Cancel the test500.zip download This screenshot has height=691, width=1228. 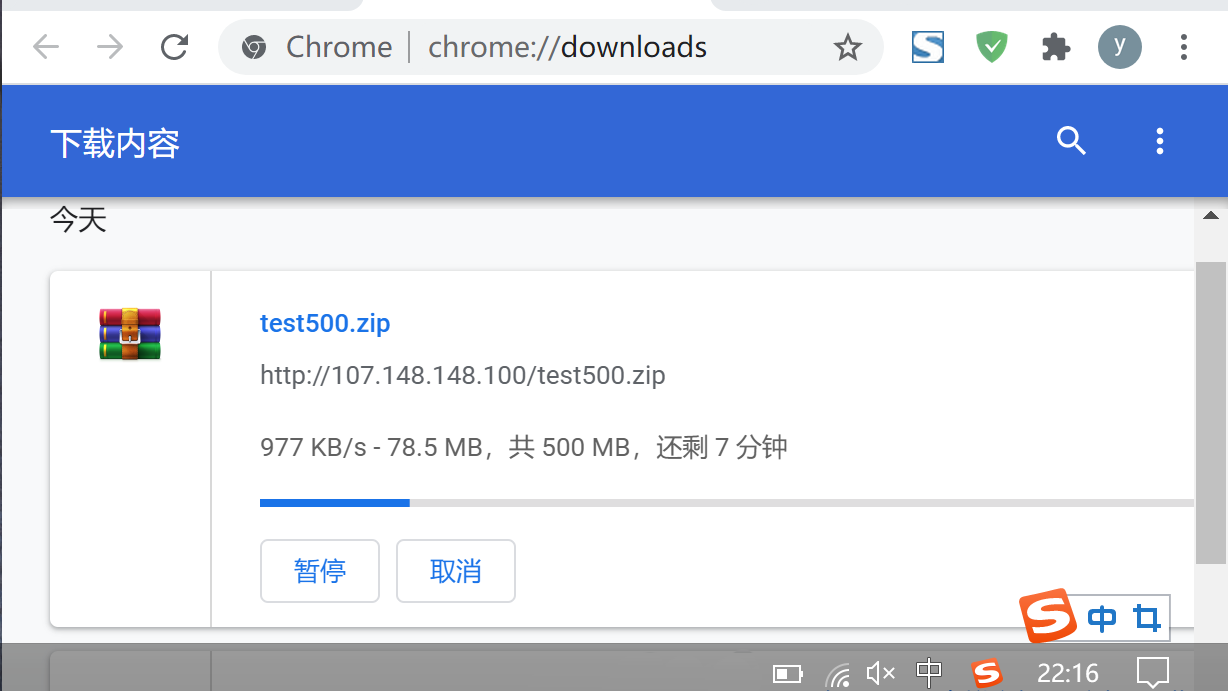click(x=456, y=571)
